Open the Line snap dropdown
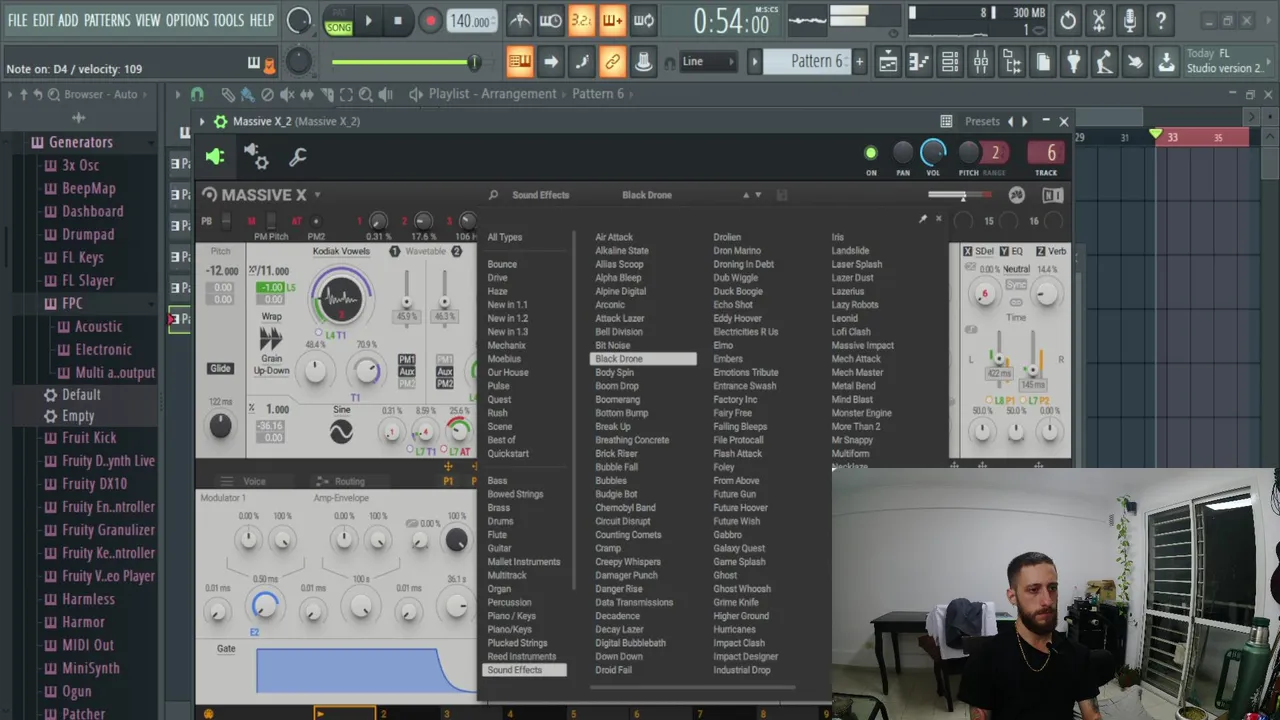This screenshot has height=720, width=1280. 709,62
